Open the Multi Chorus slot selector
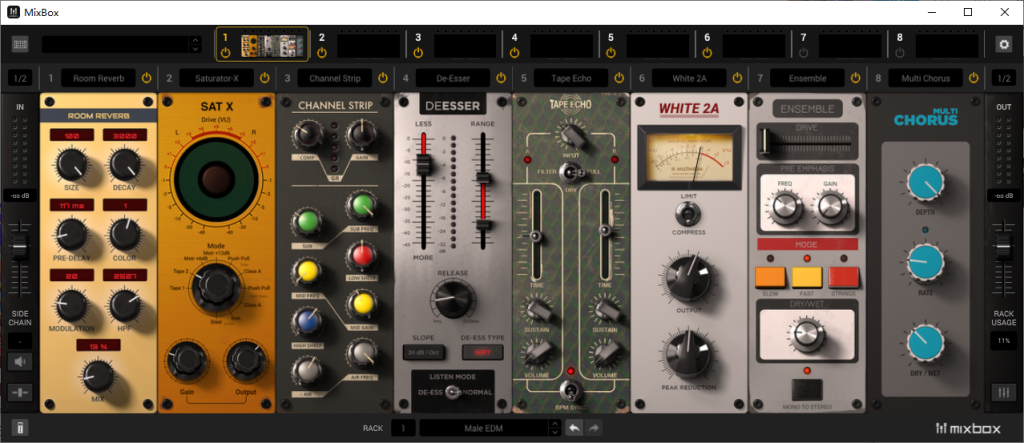Screen dimensions: 1024x443 pyautogui.click(x=925, y=78)
